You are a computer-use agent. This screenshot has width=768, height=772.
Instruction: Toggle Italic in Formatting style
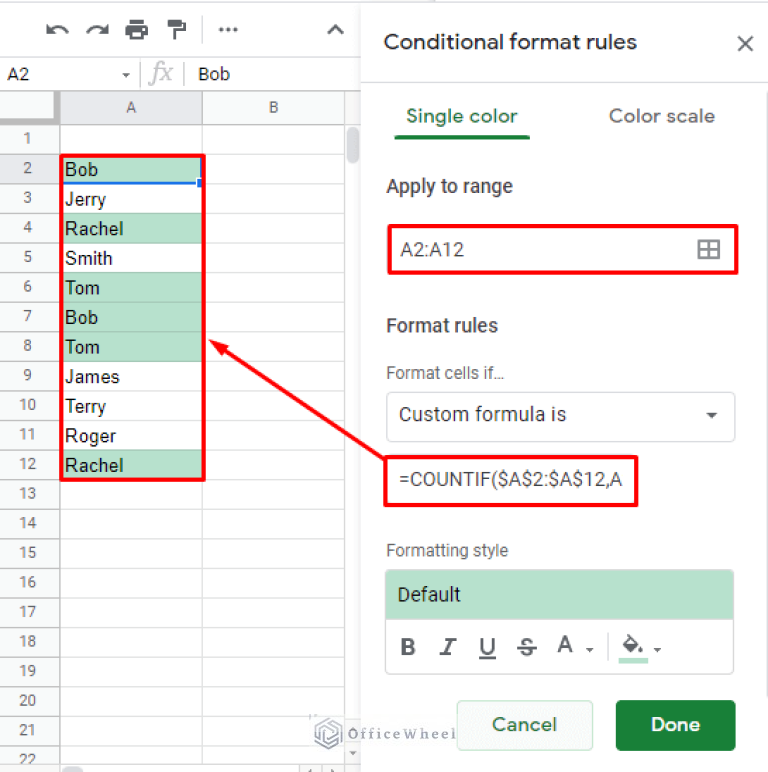[x=448, y=647]
